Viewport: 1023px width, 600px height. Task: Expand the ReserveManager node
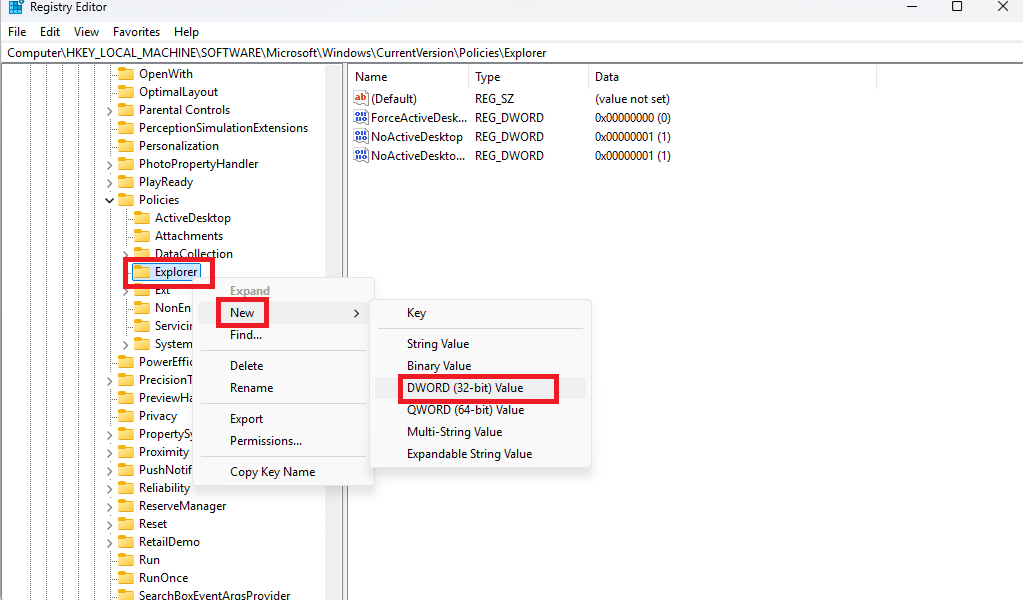point(110,507)
